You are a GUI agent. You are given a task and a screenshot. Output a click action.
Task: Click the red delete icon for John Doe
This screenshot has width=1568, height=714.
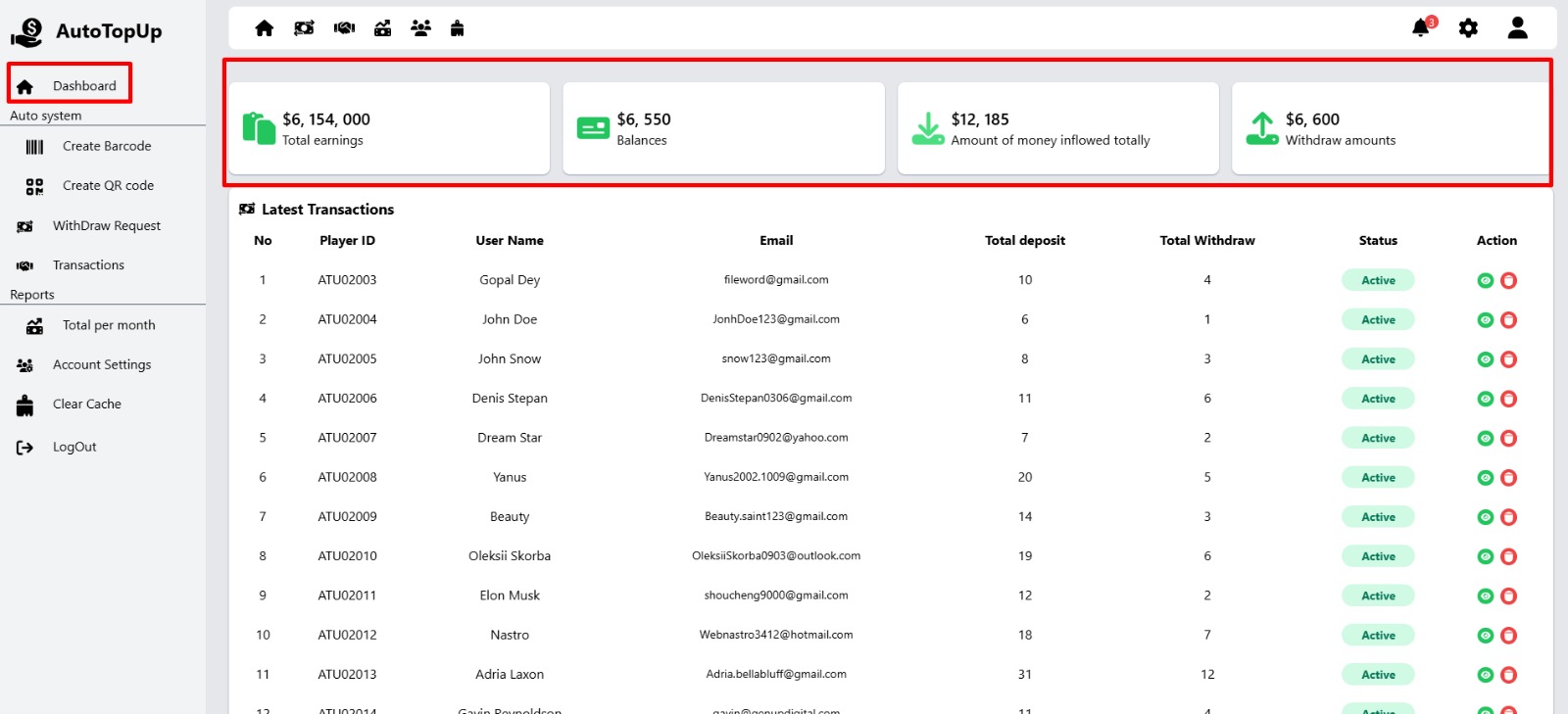click(x=1509, y=320)
